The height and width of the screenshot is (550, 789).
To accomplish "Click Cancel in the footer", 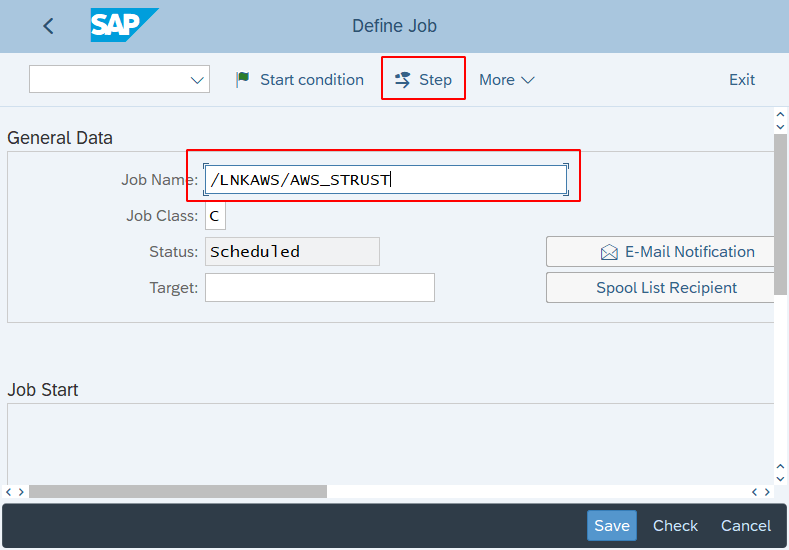I will coord(746,526).
